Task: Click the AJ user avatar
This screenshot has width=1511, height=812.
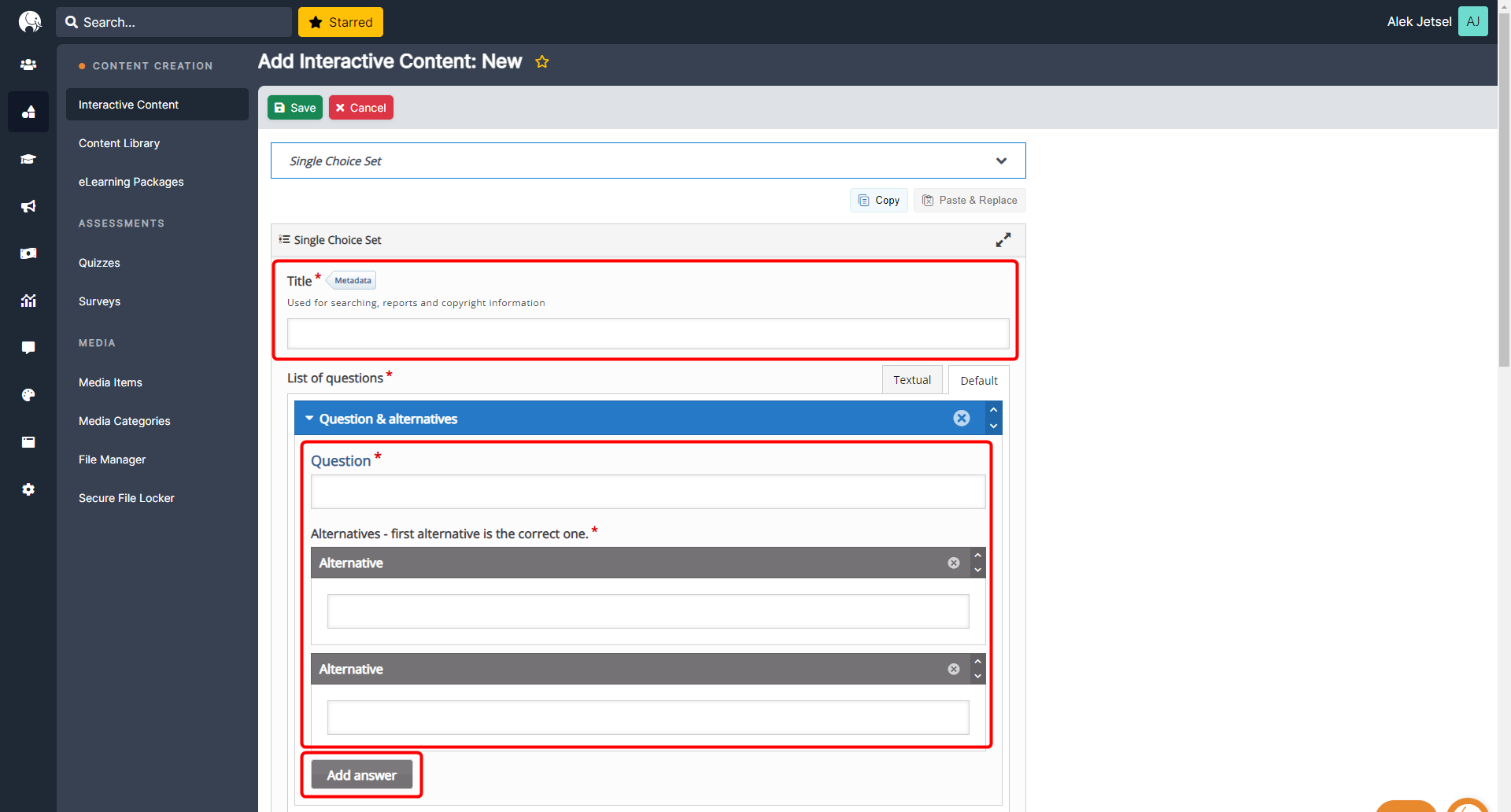Action: coord(1472,21)
